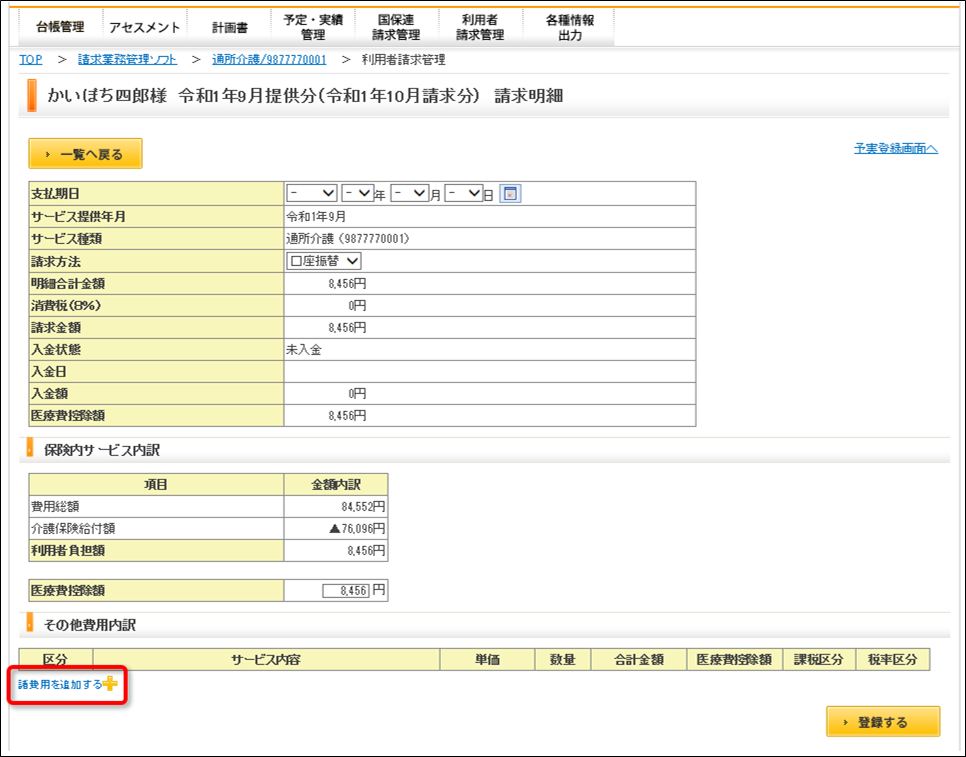Open the payment date day dropdown
Viewport: 966px width, 757px height.
[464, 193]
